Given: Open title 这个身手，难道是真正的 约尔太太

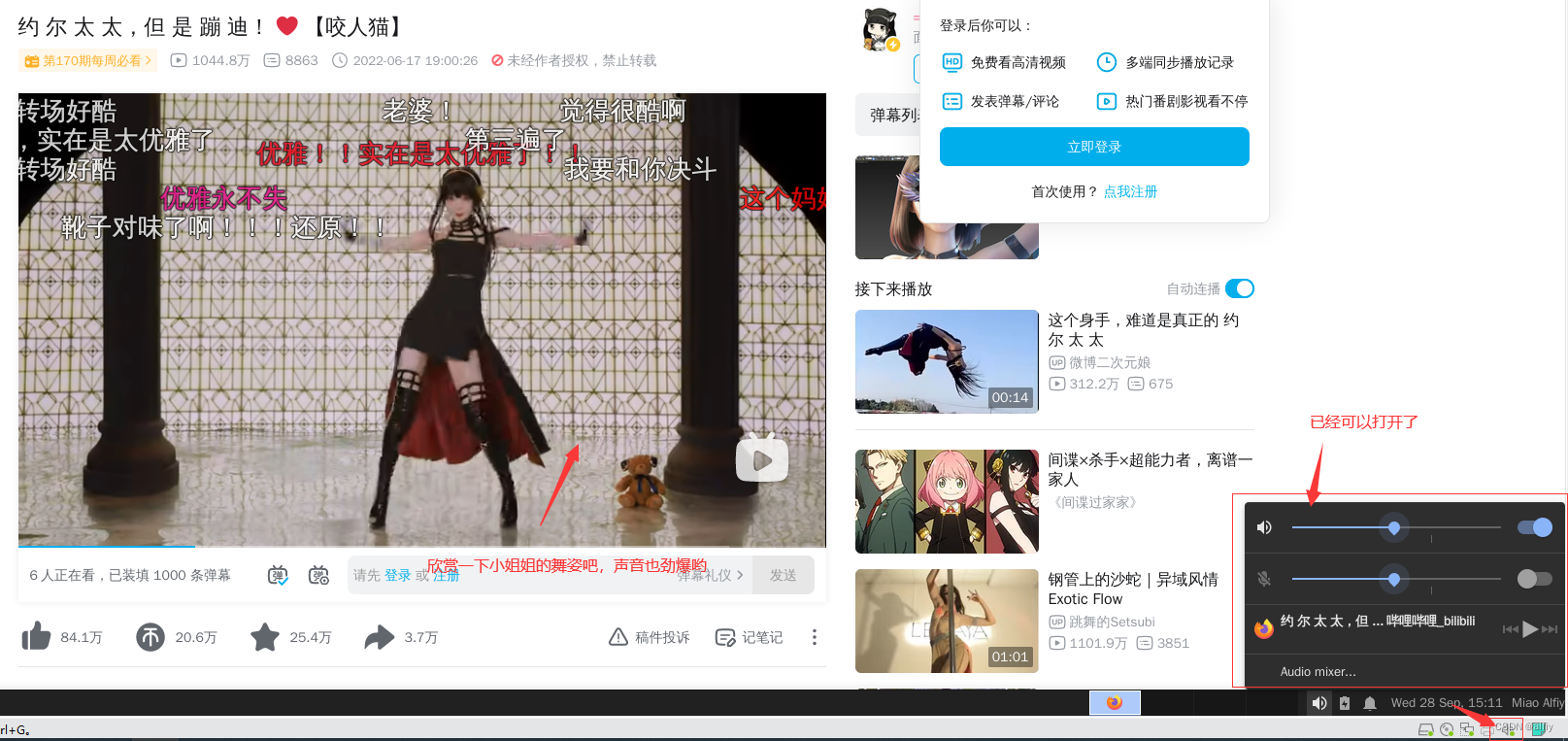Looking at the screenshot, I should [1144, 330].
